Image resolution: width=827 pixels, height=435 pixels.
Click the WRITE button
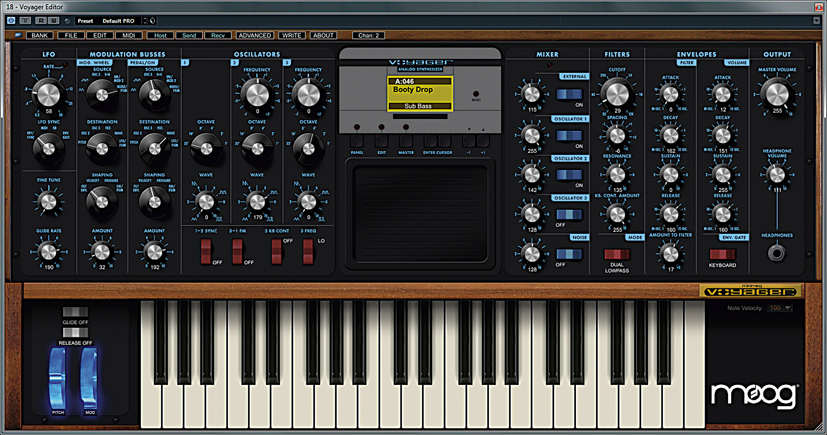(x=291, y=35)
